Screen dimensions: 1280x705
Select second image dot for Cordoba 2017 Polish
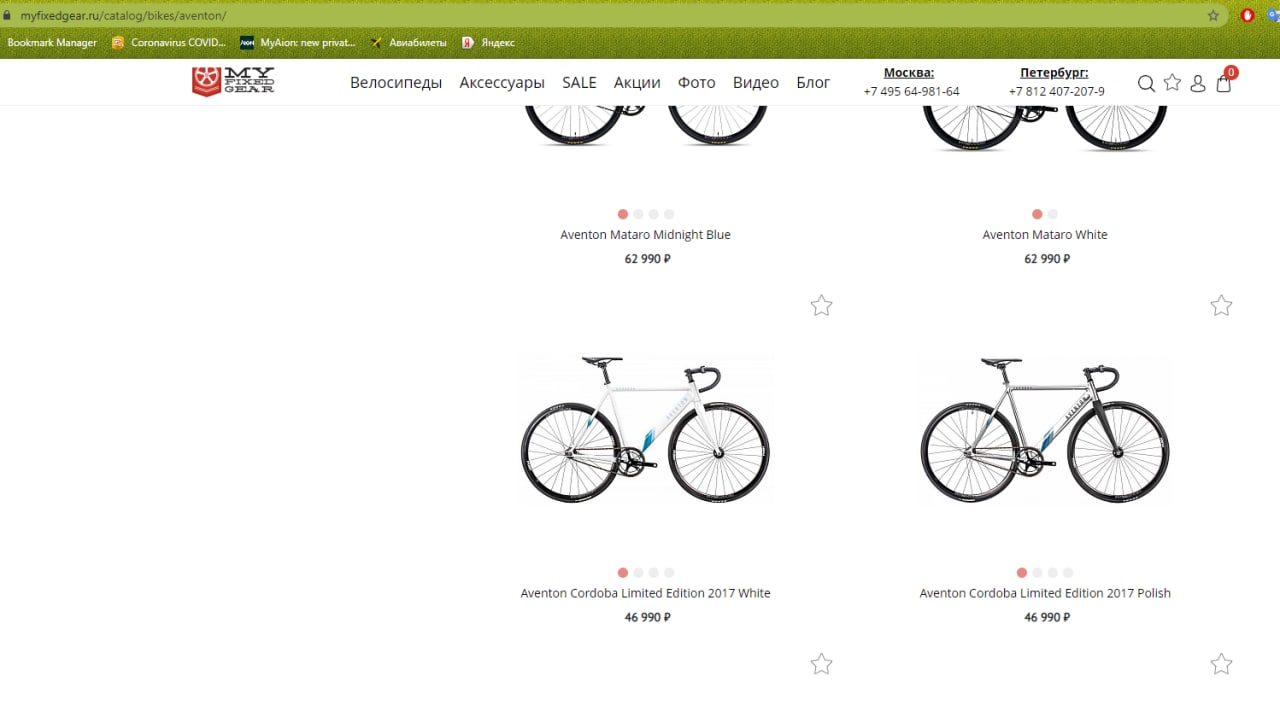[x=1037, y=573]
